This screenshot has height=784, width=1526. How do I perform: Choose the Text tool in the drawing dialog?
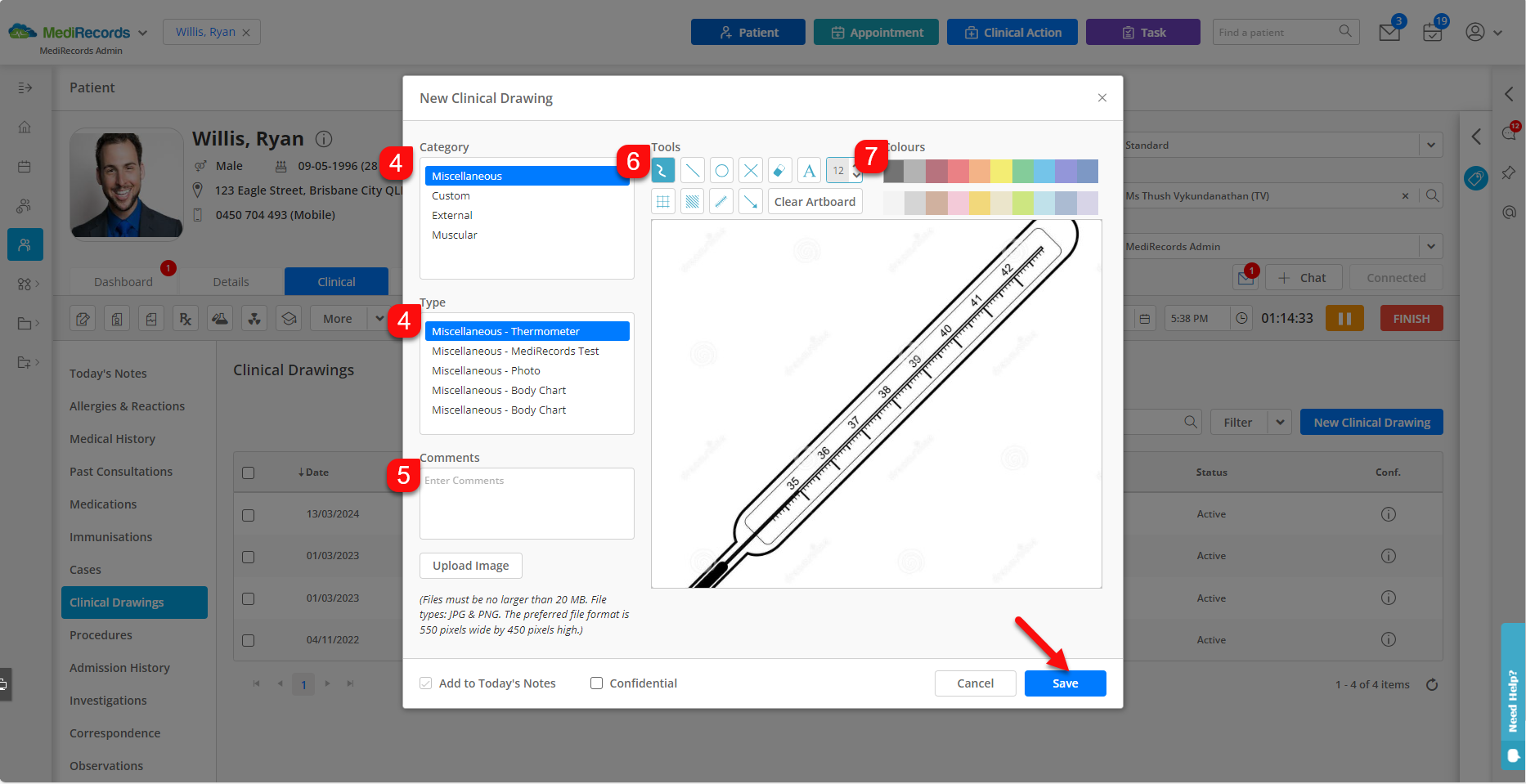809,170
